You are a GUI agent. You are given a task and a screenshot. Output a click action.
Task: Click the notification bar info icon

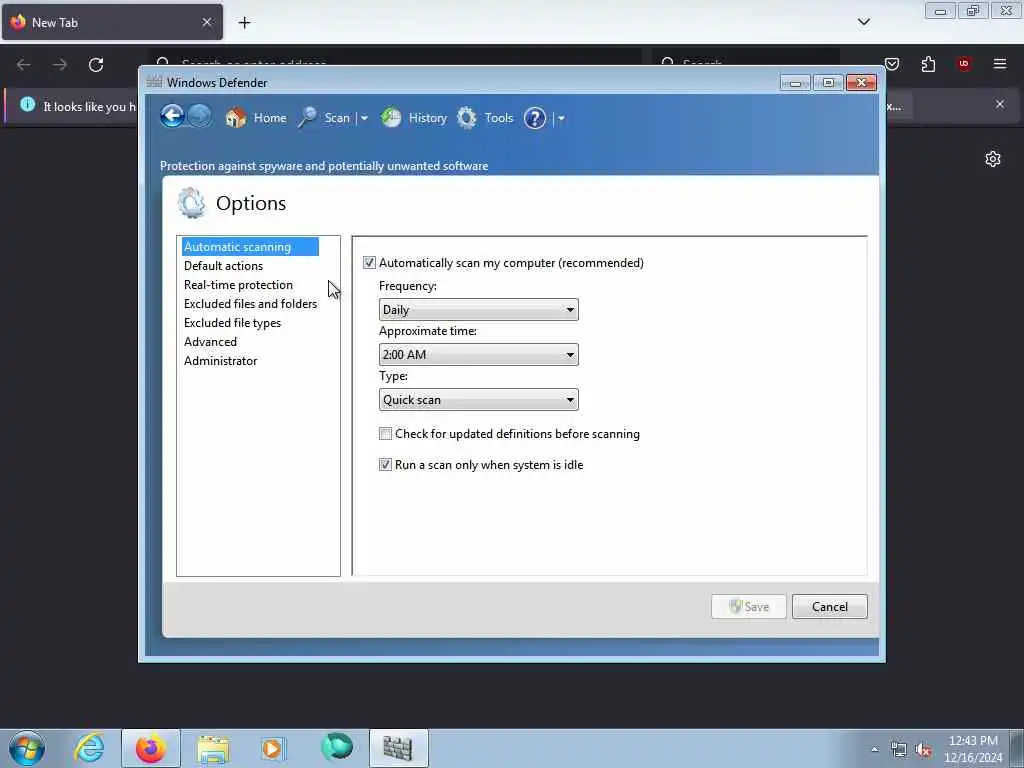(27, 104)
